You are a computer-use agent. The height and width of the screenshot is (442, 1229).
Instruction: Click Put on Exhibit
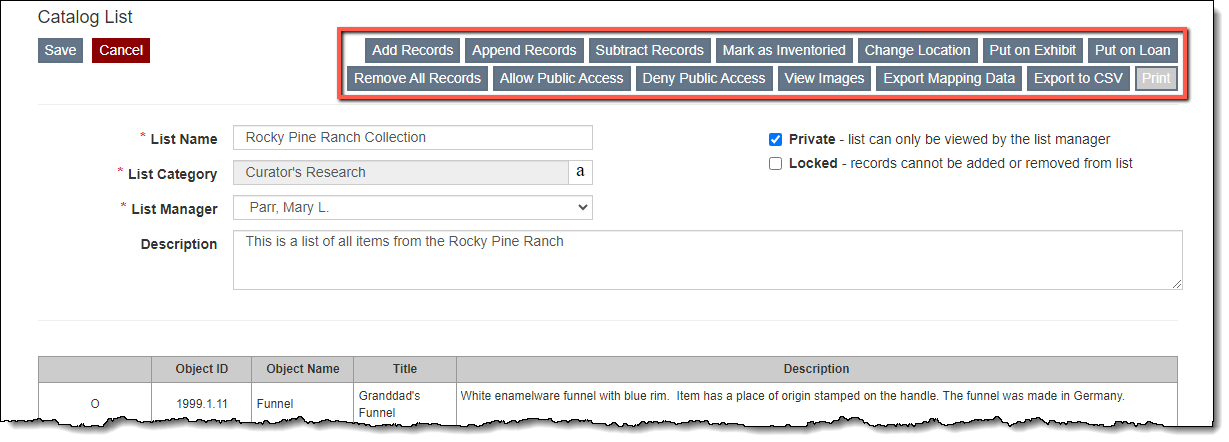(x=1032, y=50)
